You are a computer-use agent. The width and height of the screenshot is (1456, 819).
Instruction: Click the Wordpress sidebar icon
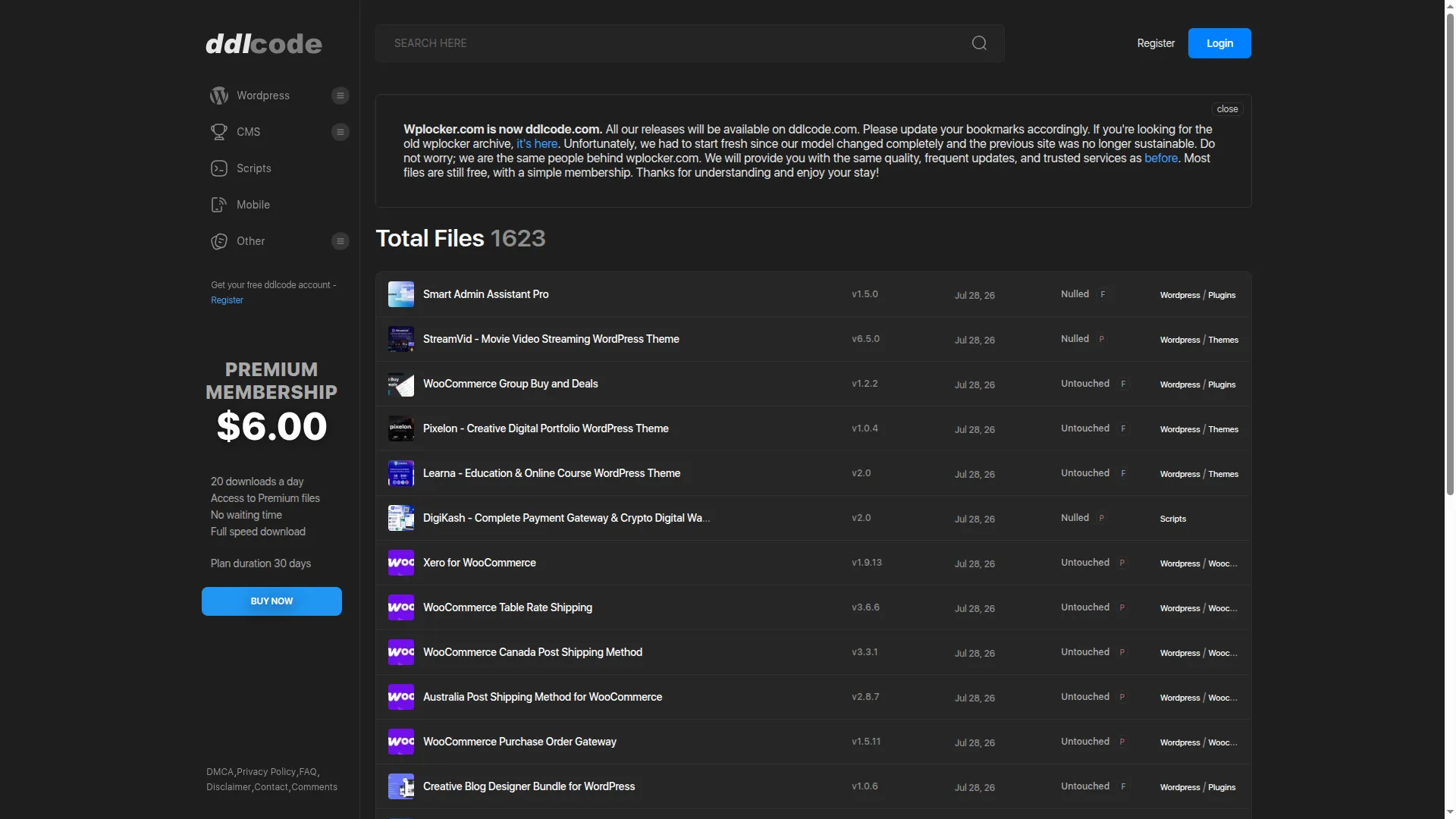coord(219,96)
